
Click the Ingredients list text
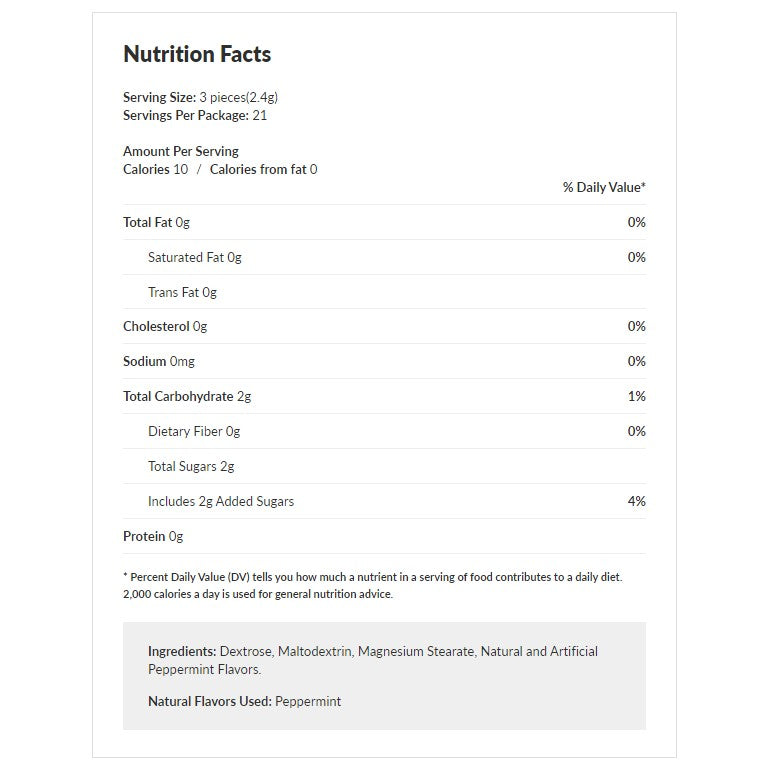point(372,660)
